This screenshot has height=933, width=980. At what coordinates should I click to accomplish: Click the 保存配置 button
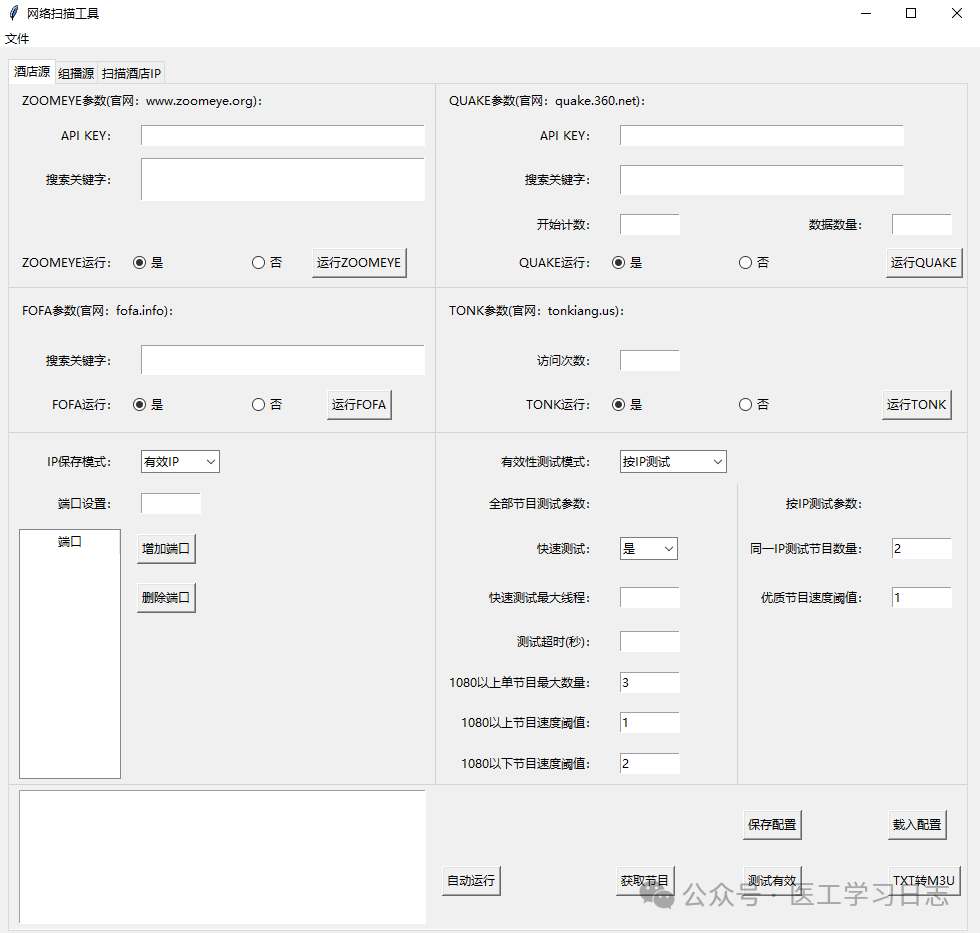coord(772,824)
